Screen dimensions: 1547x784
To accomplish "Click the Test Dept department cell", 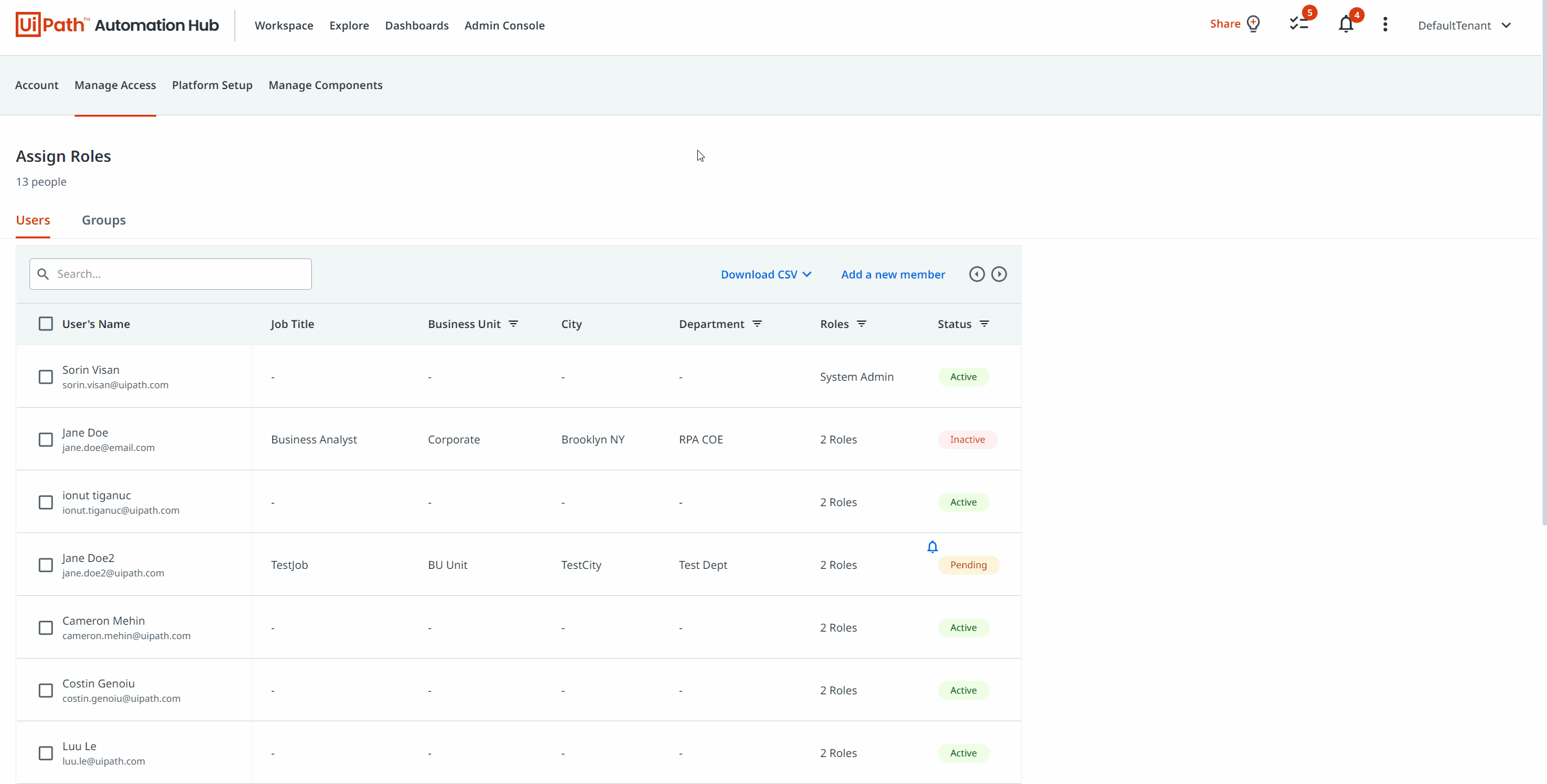I will [x=703, y=565].
